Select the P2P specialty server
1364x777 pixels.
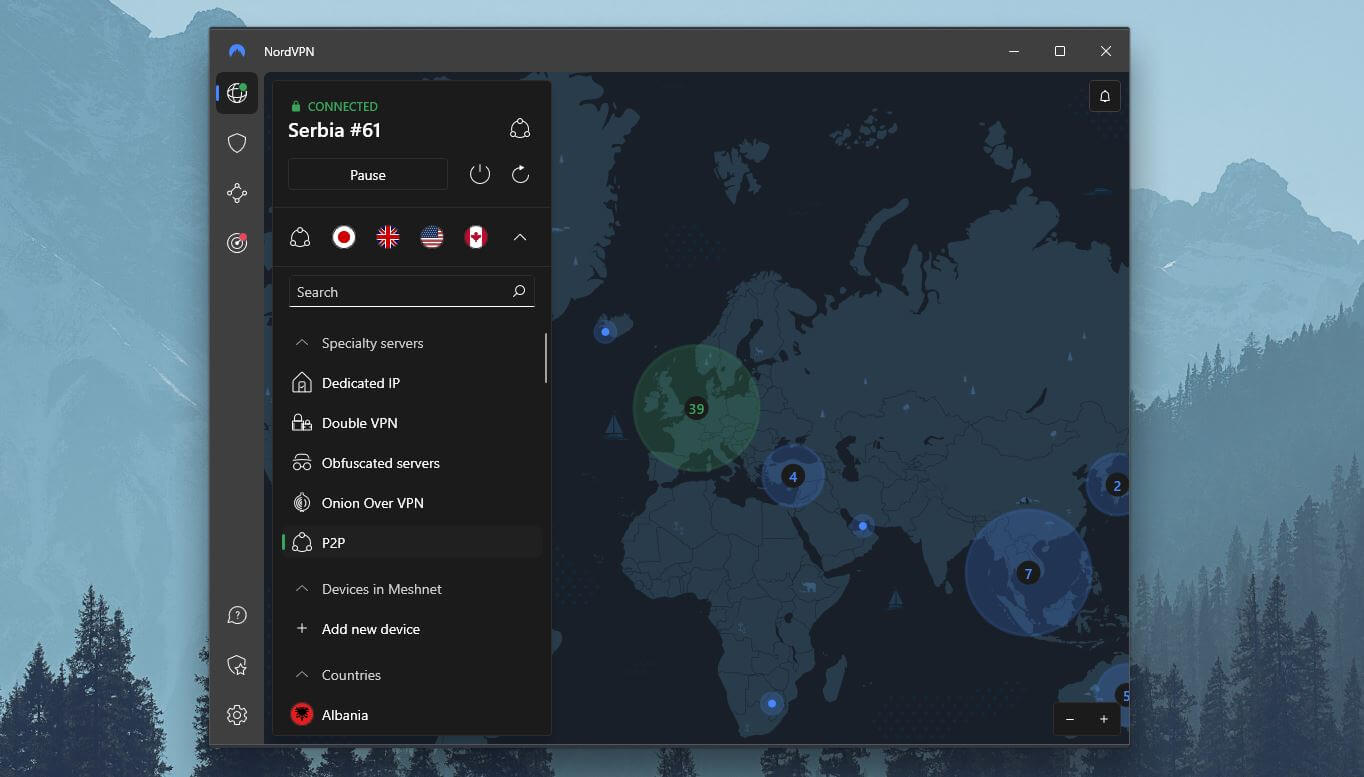(x=412, y=542)
